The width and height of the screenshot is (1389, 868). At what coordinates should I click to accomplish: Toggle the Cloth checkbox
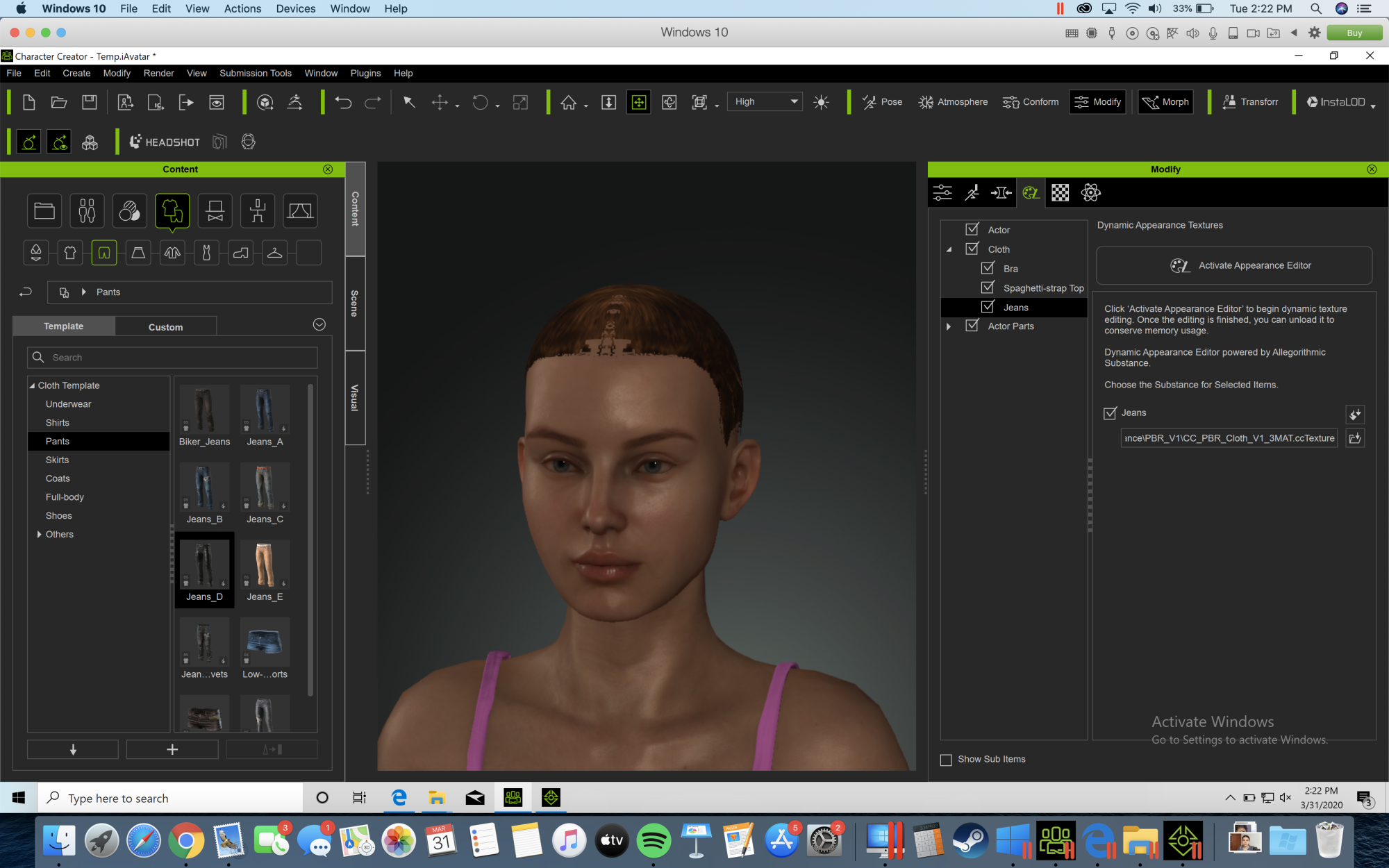tap(972, 249)
